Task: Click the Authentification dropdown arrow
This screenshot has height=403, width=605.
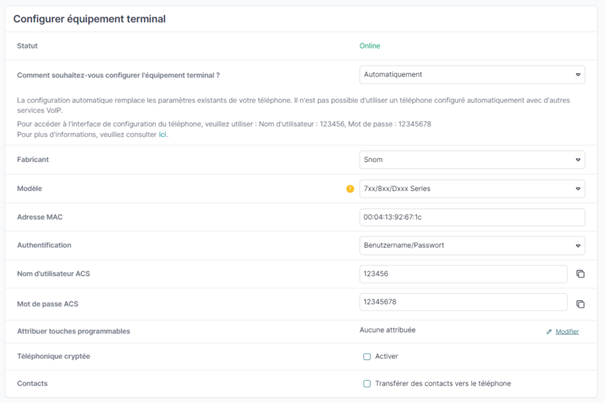Action: coord(578,246)
